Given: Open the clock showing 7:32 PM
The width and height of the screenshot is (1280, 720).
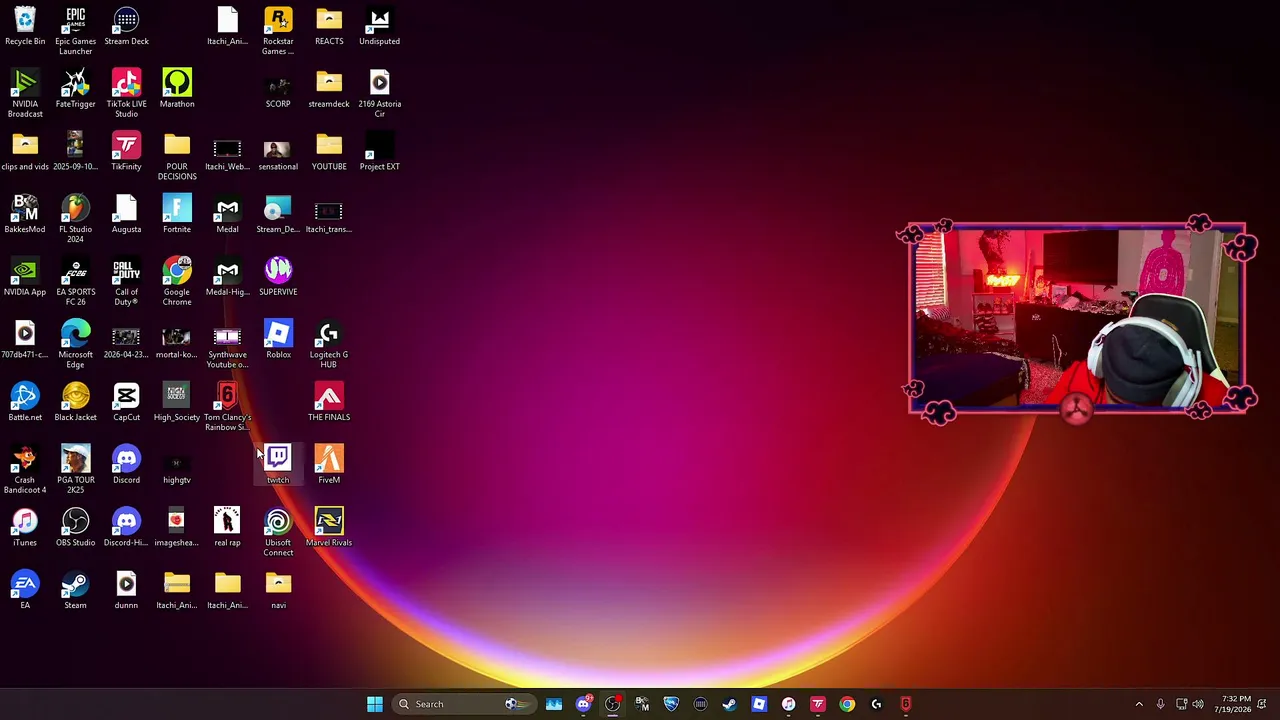Looking at the screenshot, I should [1232, 704].
